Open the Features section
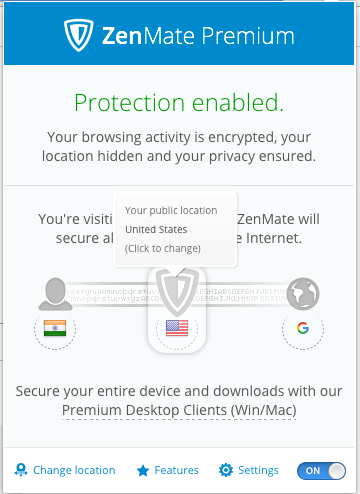Image resolution: width=360 pixels, height=494 pixels. click(167, 470)
